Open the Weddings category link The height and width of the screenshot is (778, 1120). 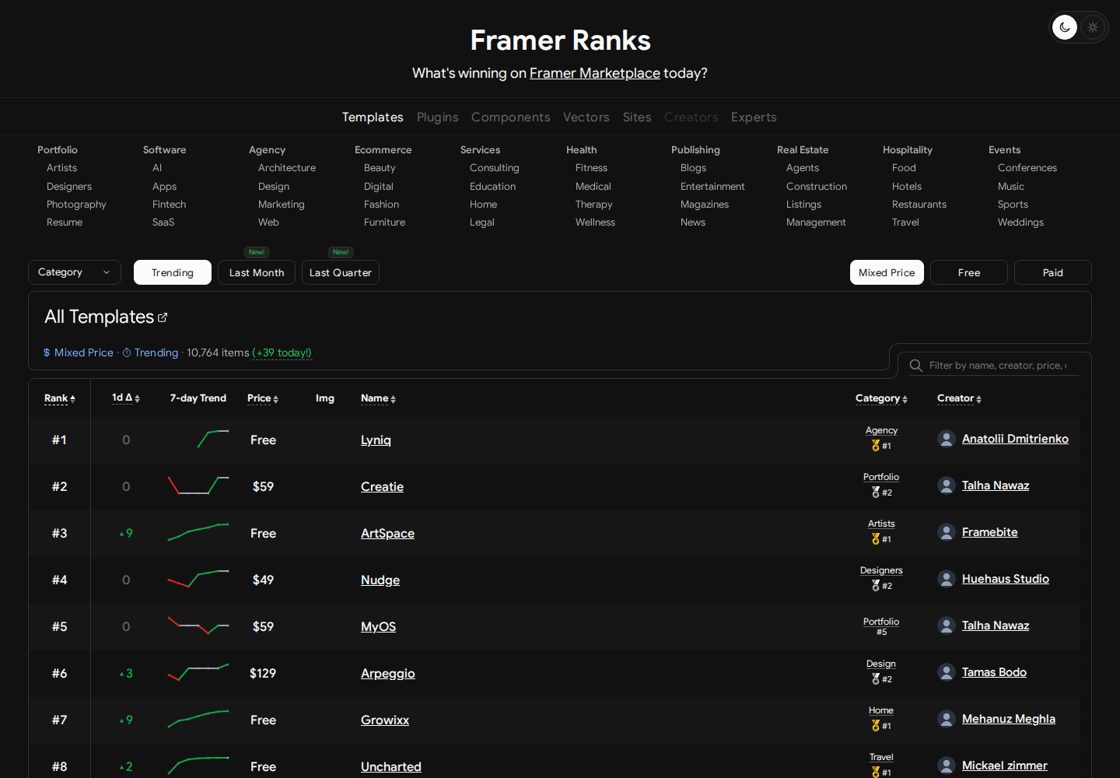[x=1020, y=222]
